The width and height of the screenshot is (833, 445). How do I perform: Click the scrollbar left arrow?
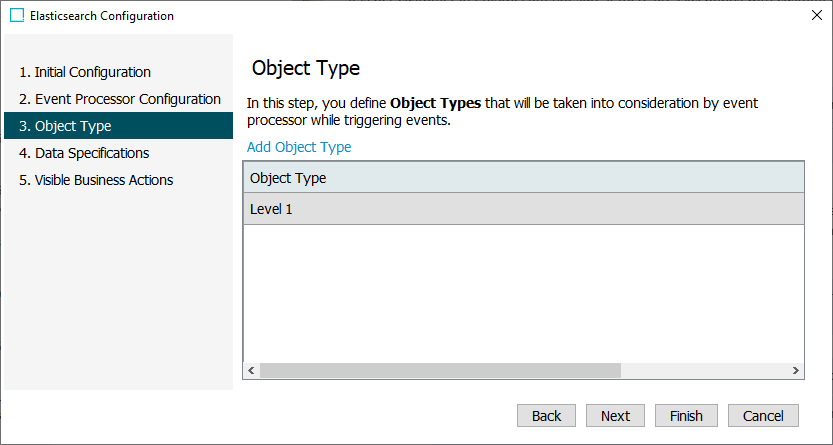click(251, 370)
